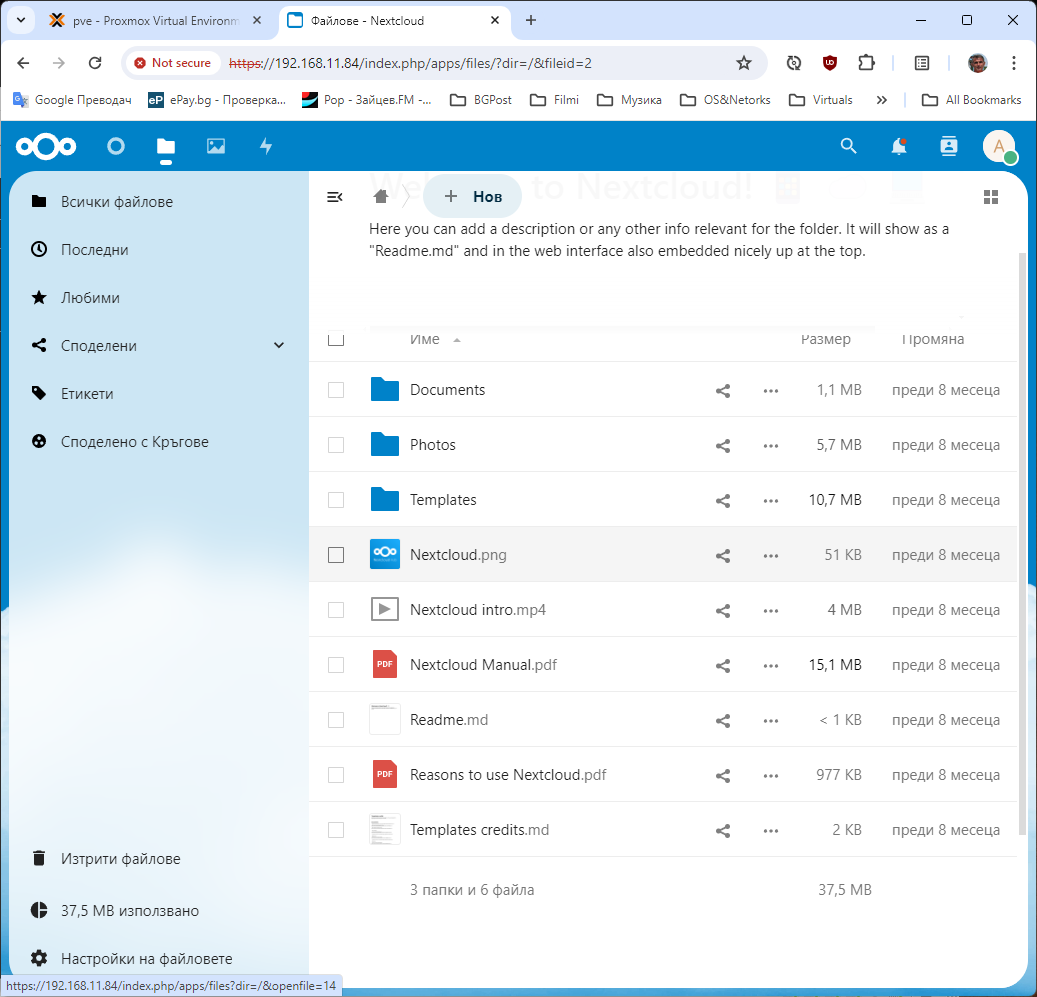Open more actions menu for Templates
This screenshot has height=997, width=1037.
pos(770,500)
